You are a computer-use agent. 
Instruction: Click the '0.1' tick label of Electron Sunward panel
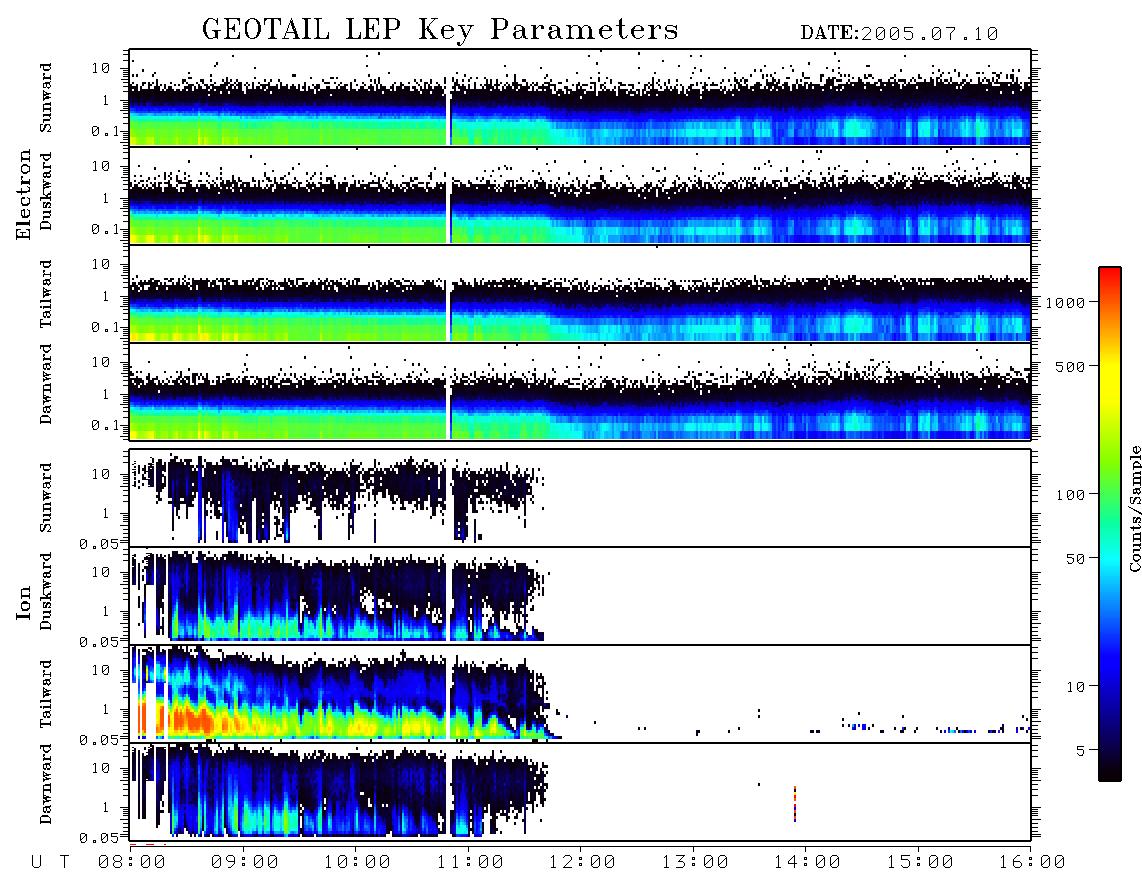pos(106,131)
